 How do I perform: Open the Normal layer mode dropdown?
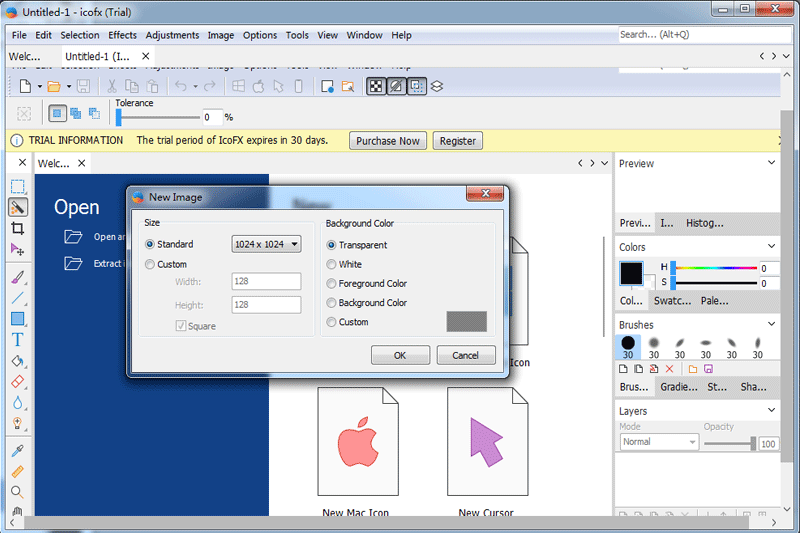[x=659, y=442]
